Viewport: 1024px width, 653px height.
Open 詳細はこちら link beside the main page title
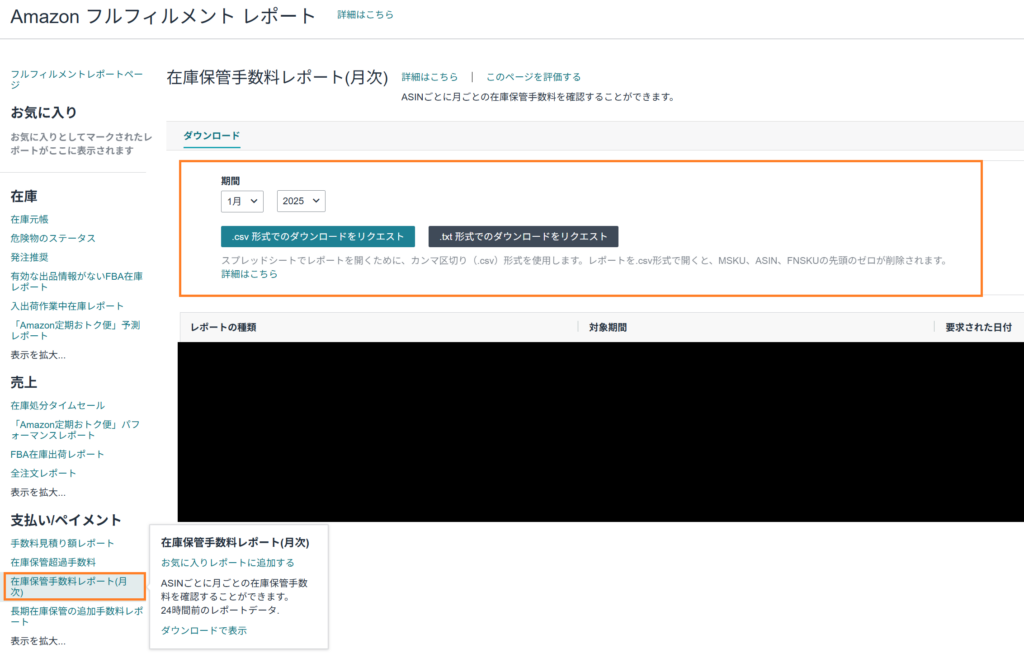[365, 14]
